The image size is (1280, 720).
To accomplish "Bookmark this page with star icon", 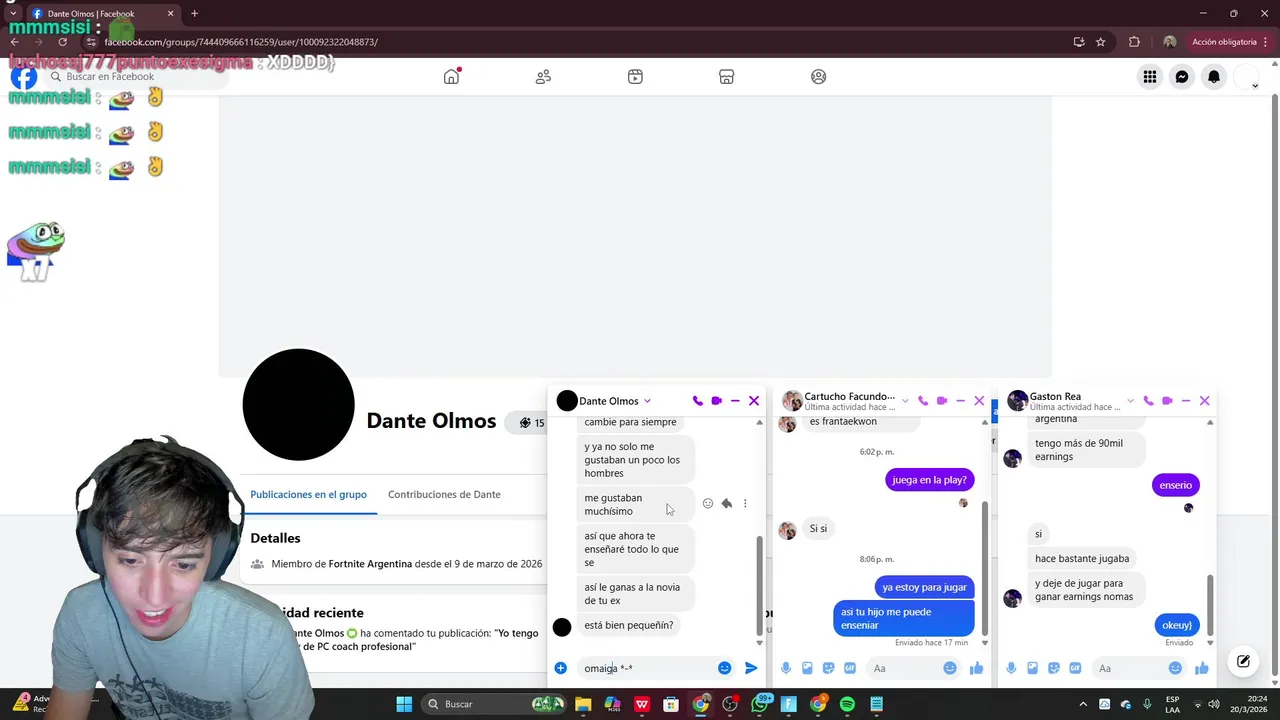I will (x=1101, y=42).
